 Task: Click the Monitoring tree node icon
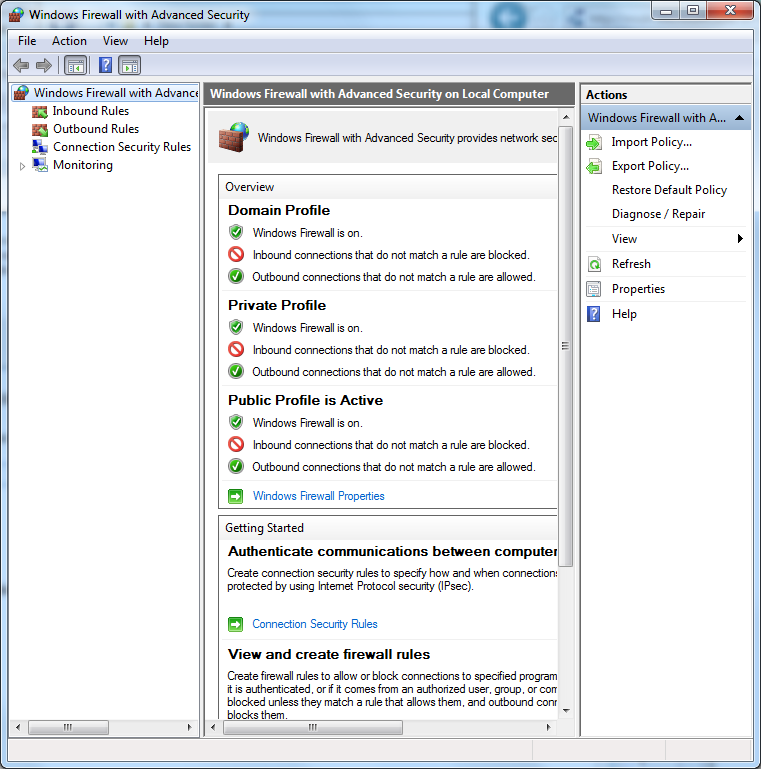click(40, 165)
